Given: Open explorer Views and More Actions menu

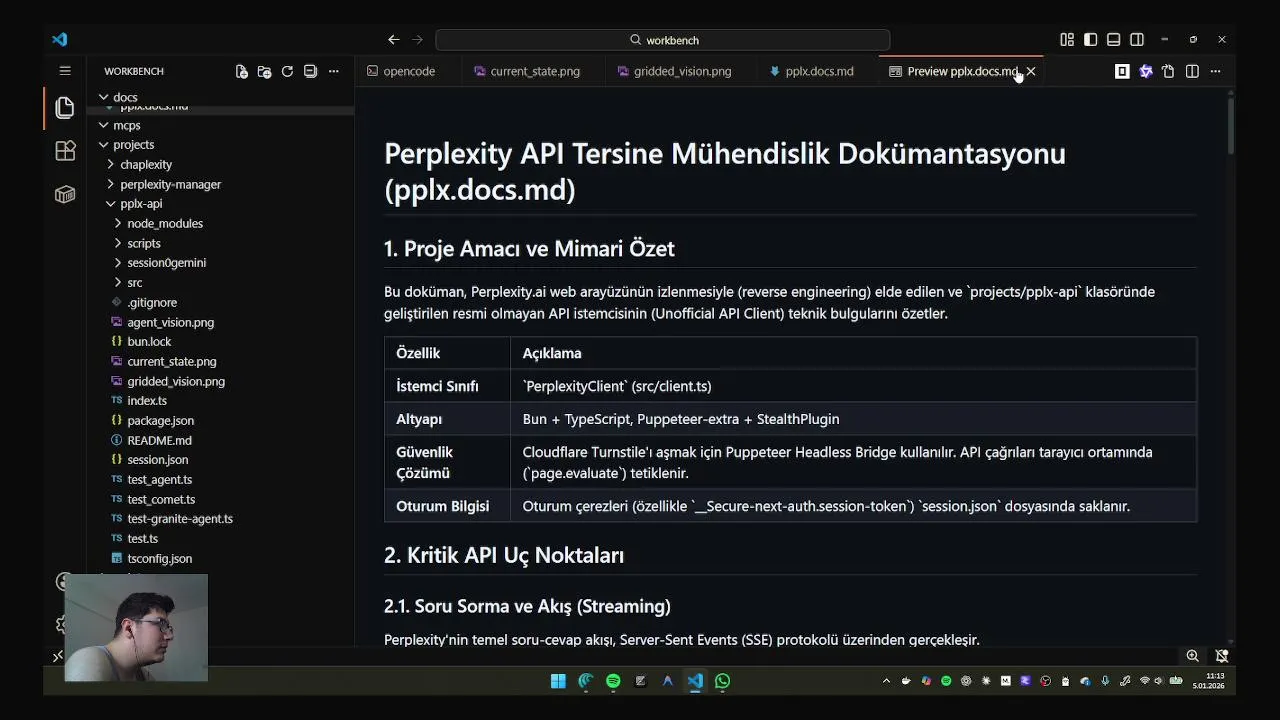Looking at the screenshot, I should click(x=334, y=71).
